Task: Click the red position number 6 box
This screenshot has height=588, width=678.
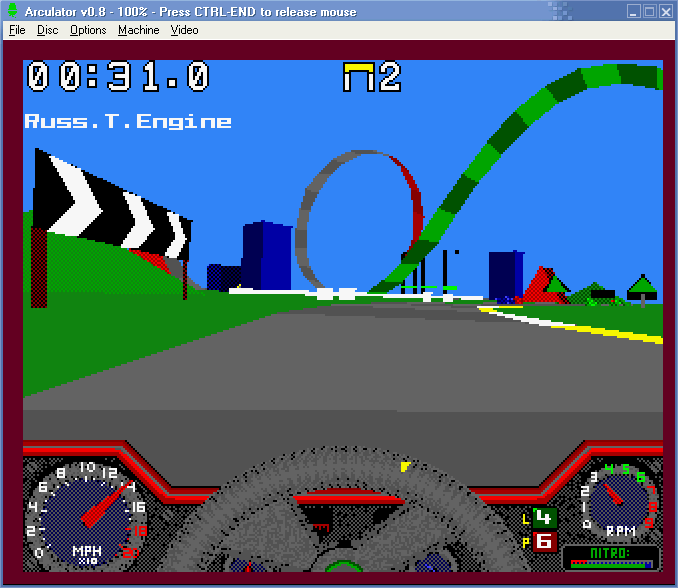Action: [544, 542]
